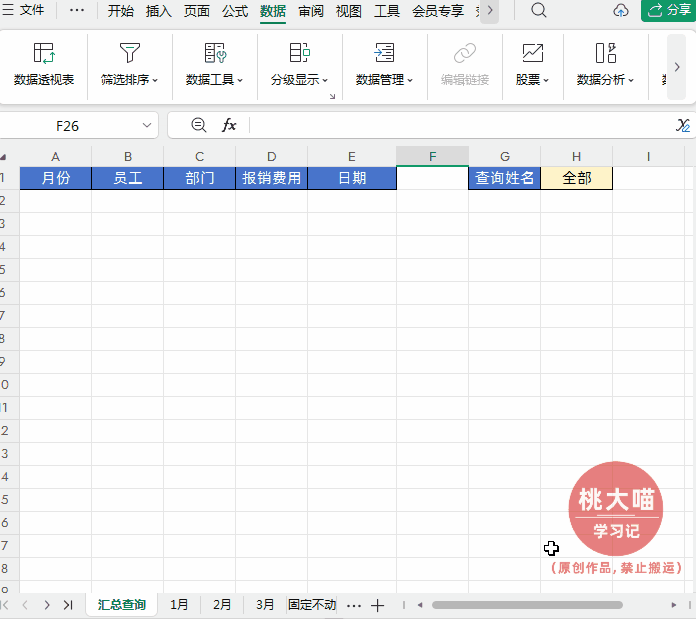Open the 筛选排序 dropdown
This screenshot has width=696, height=619.
[x=129, y=65]
